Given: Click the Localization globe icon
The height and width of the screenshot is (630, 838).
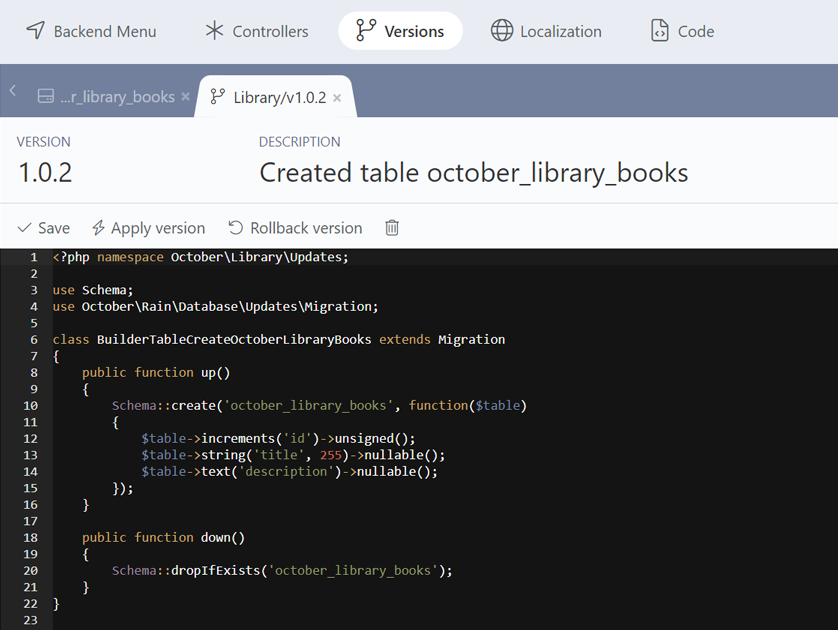Looking at the screenshot, I should (x=502, y=30).
